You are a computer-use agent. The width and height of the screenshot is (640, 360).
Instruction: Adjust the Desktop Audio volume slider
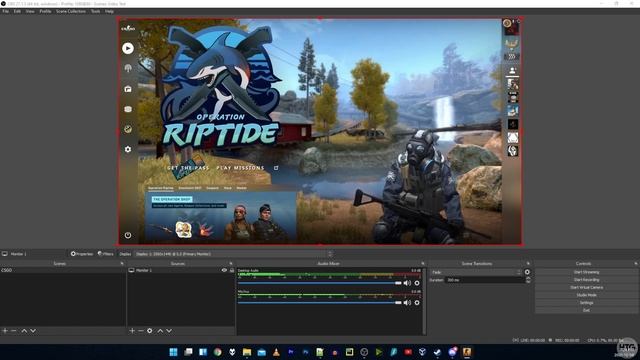(320, 283)
